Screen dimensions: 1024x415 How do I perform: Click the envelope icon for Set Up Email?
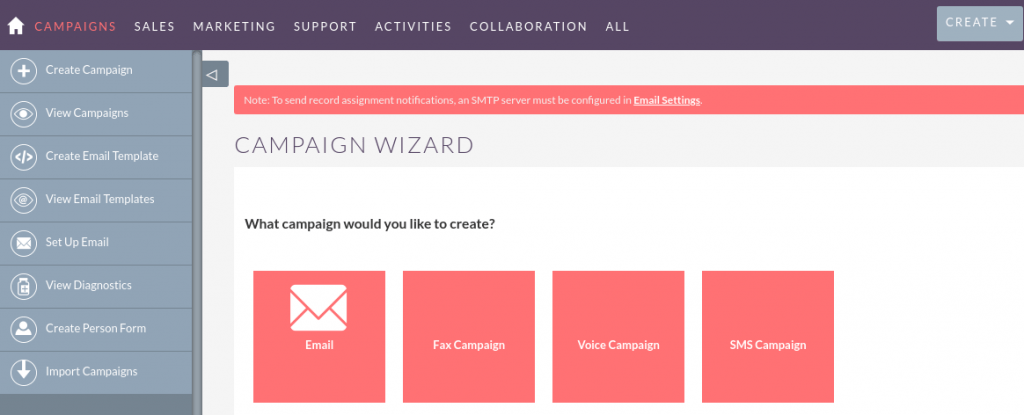click(24, 243)
